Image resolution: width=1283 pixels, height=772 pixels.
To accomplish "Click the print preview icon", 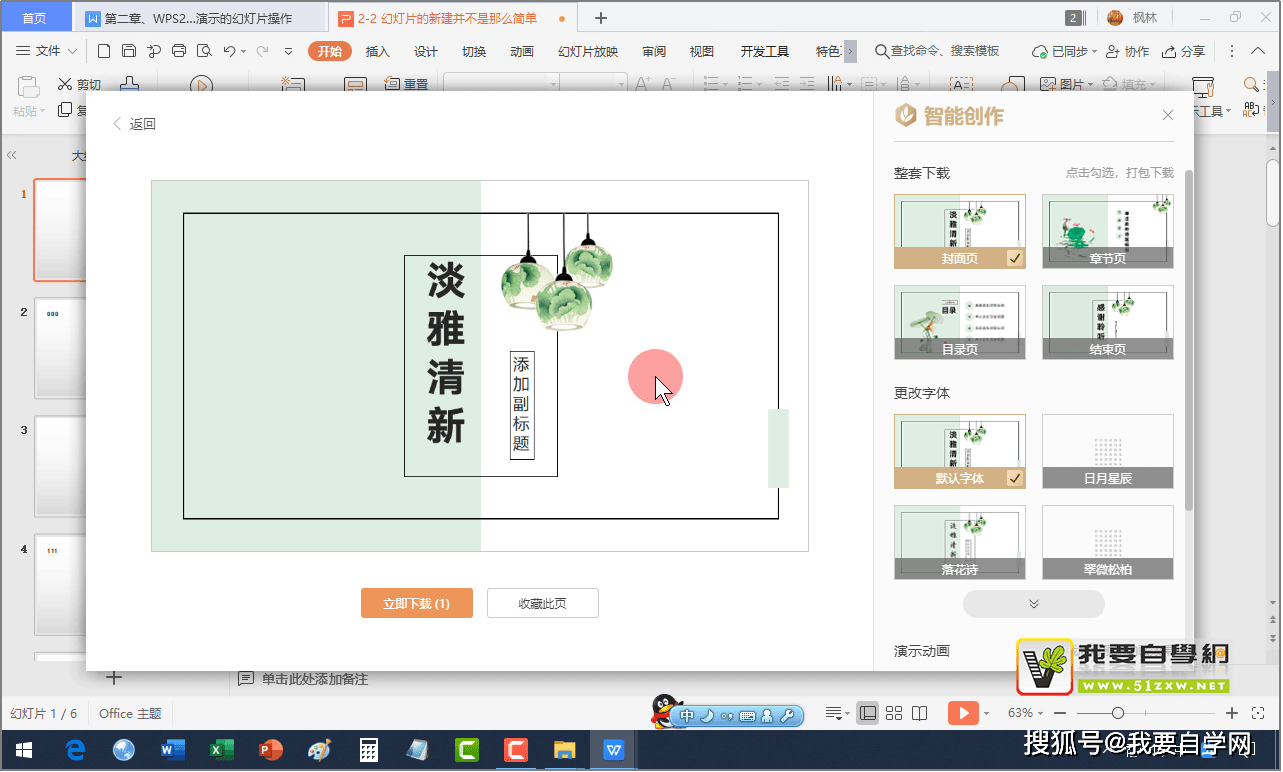I will pos(204,51).
